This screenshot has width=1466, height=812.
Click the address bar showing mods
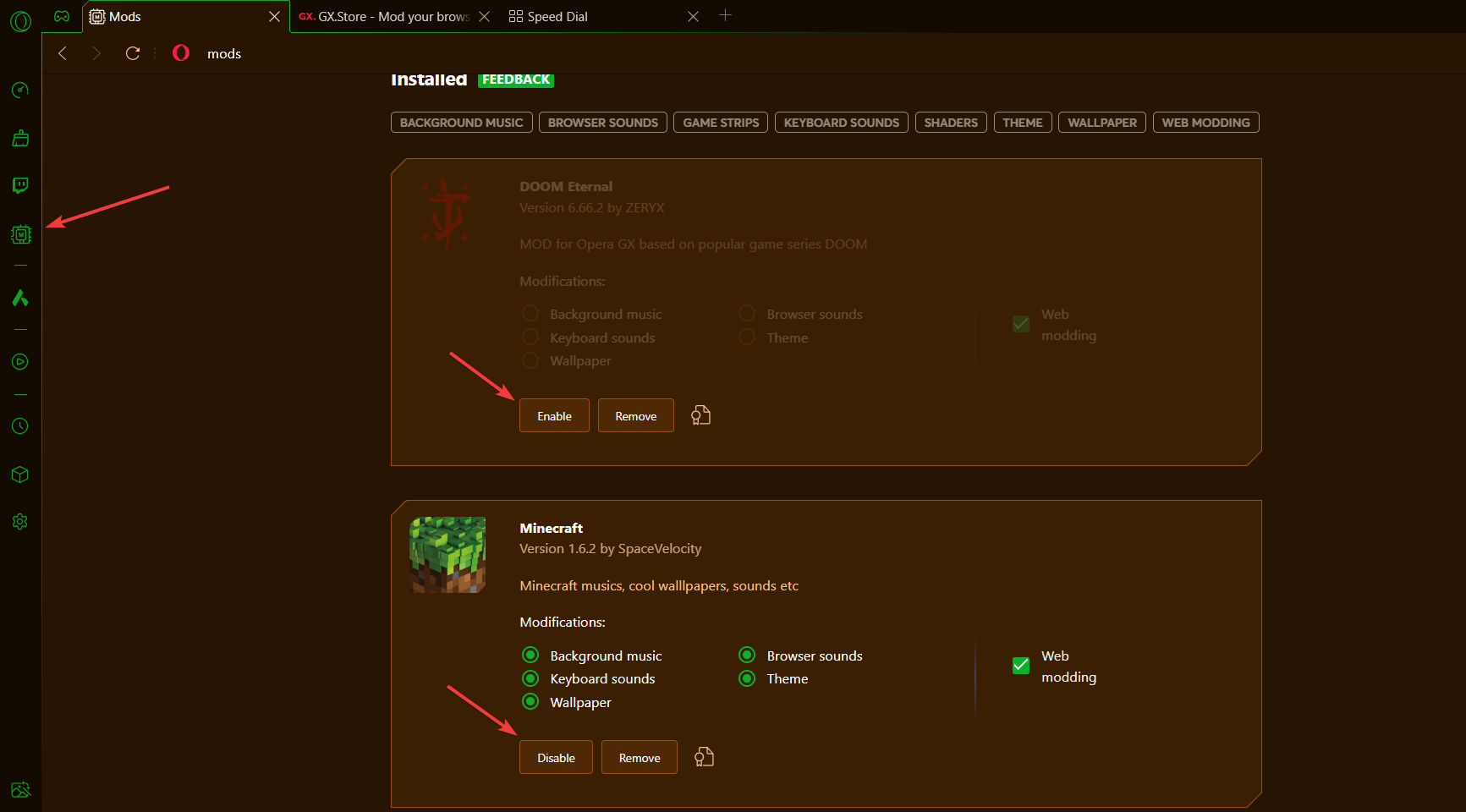tap(224, 53)
